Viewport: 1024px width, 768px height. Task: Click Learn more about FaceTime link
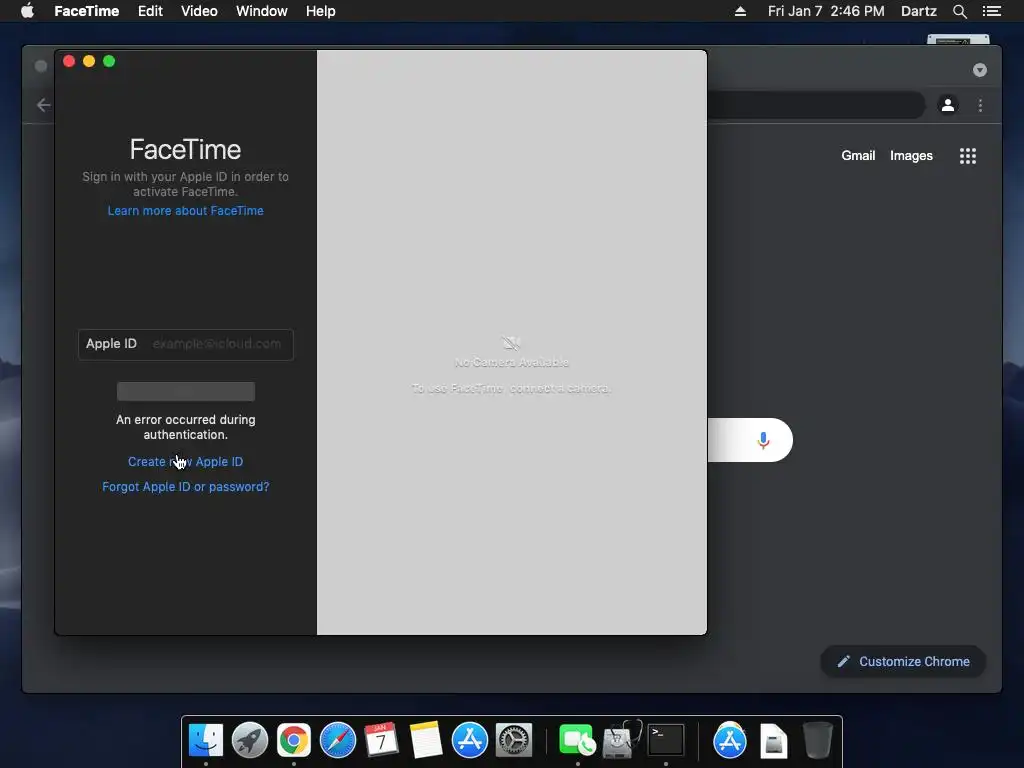[x=185, y=211]
